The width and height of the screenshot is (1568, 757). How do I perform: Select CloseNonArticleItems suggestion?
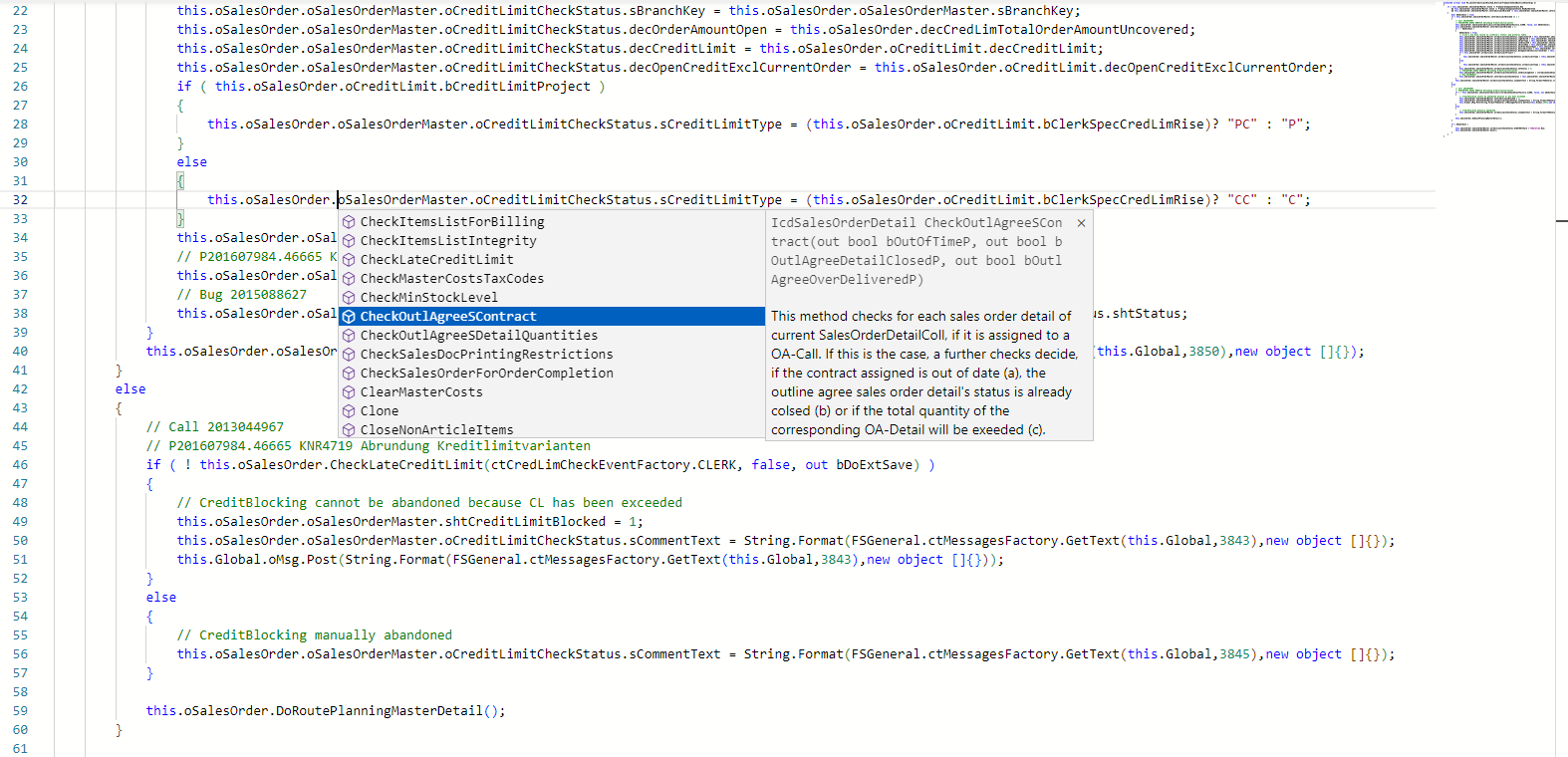pos(551,430)
